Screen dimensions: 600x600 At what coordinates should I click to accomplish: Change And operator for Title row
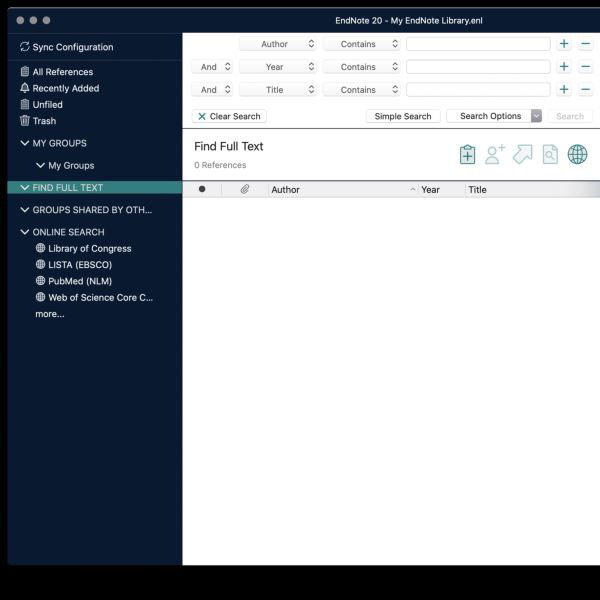pyautogui.click(x=212, y=90)
